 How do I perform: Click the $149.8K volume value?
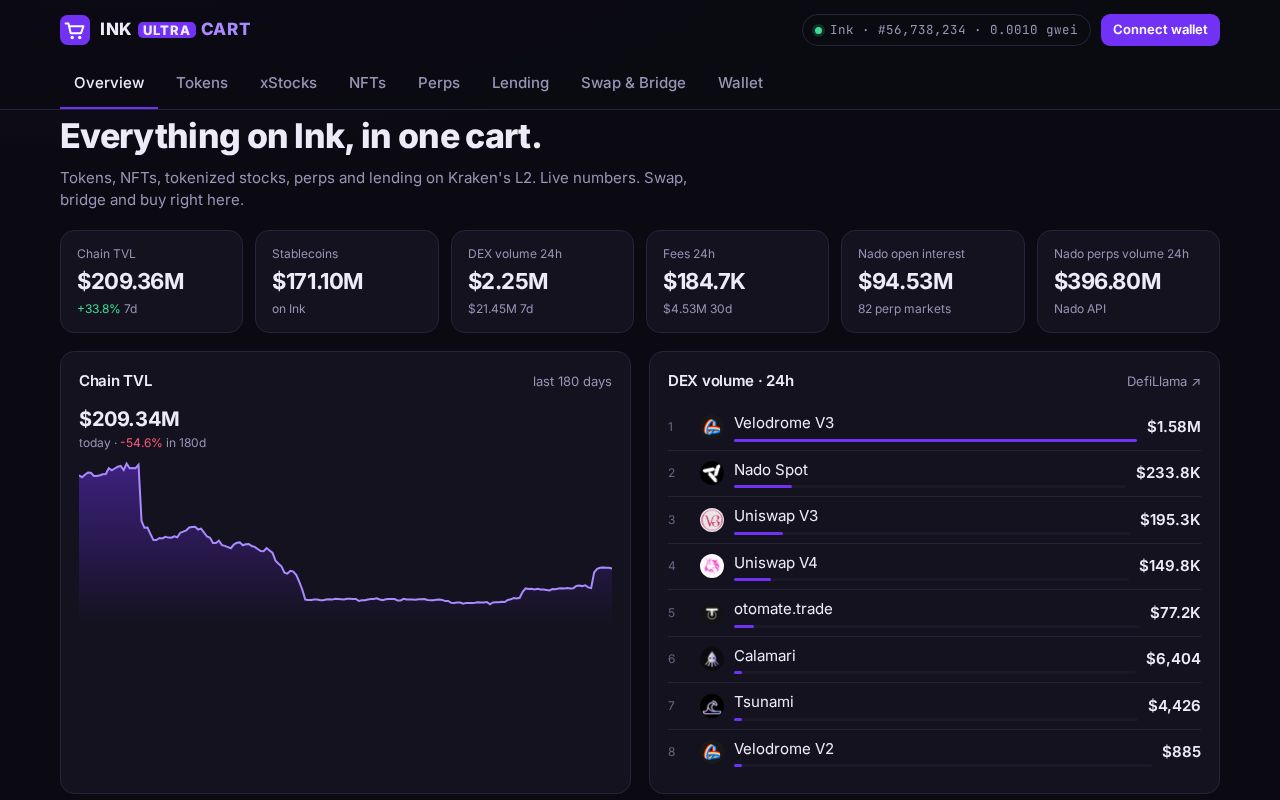click(x=1170, y=566)
